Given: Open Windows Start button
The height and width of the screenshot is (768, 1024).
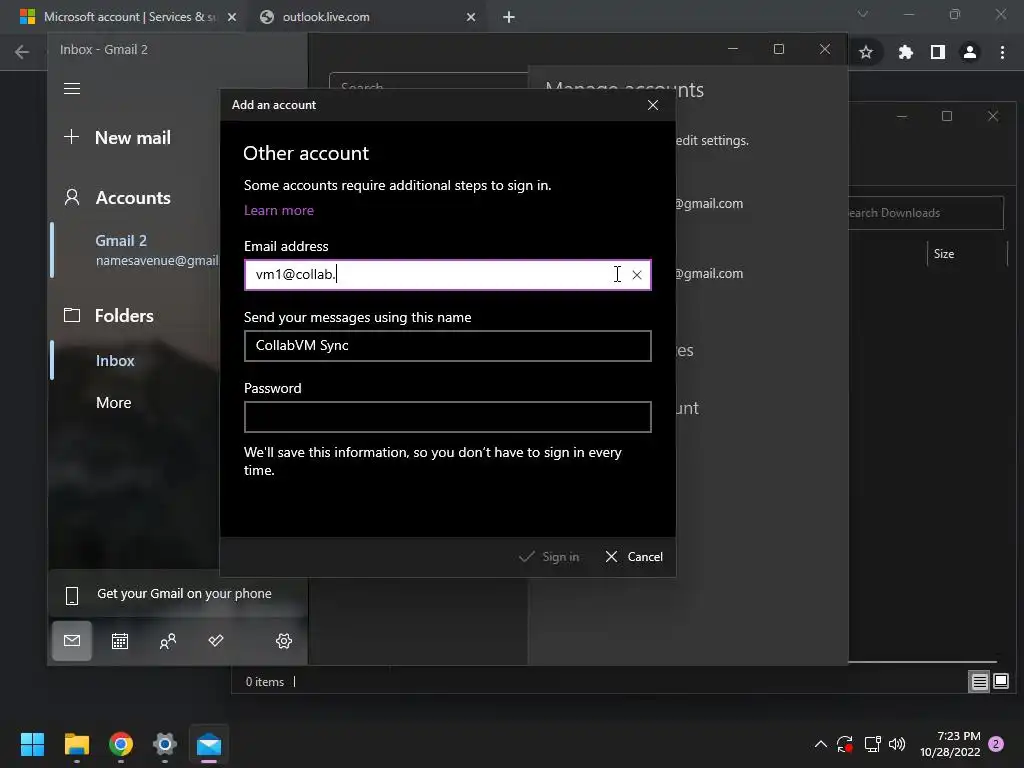Looking at the screenshot, I should click(32, 744).
